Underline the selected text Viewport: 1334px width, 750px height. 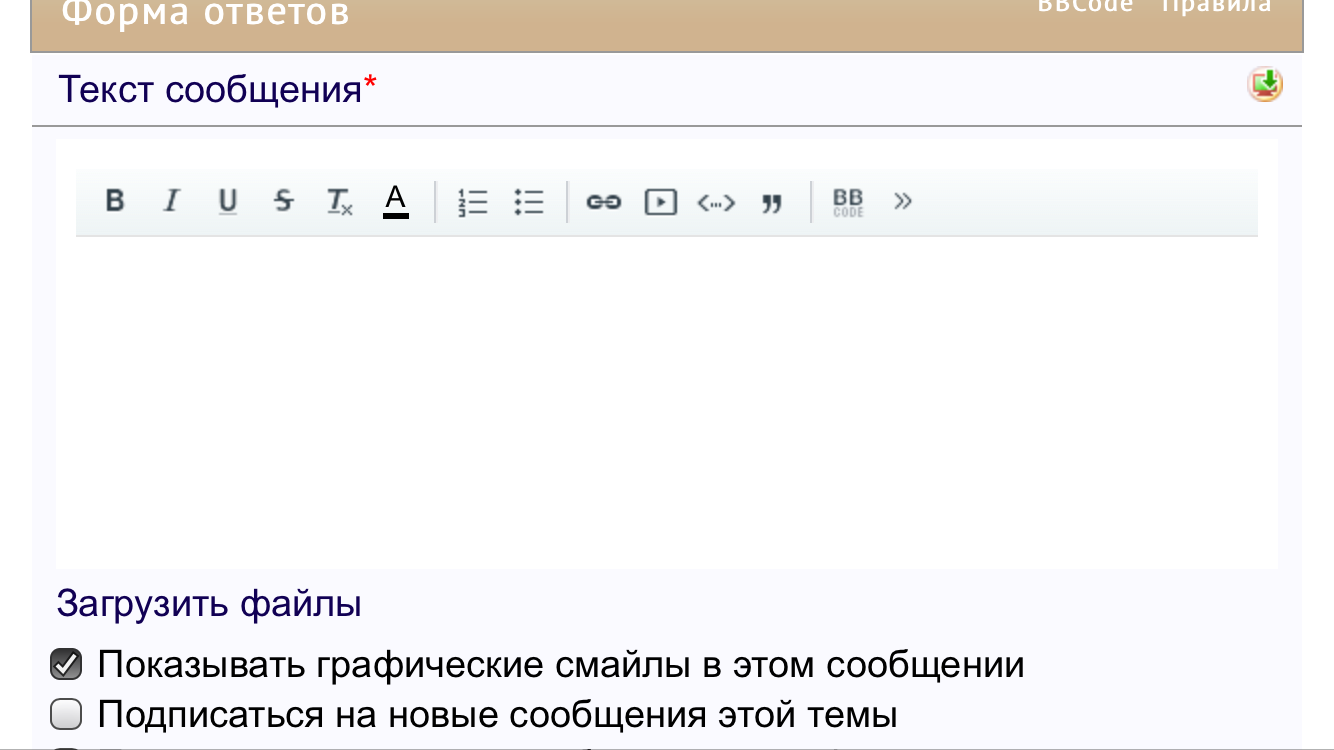[228, 201]
